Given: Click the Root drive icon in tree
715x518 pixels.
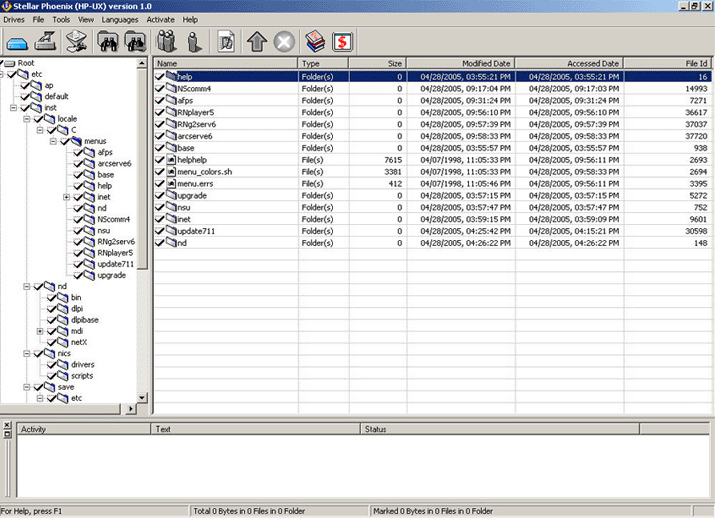Looking at the screenshot, I should pos(10,63).
